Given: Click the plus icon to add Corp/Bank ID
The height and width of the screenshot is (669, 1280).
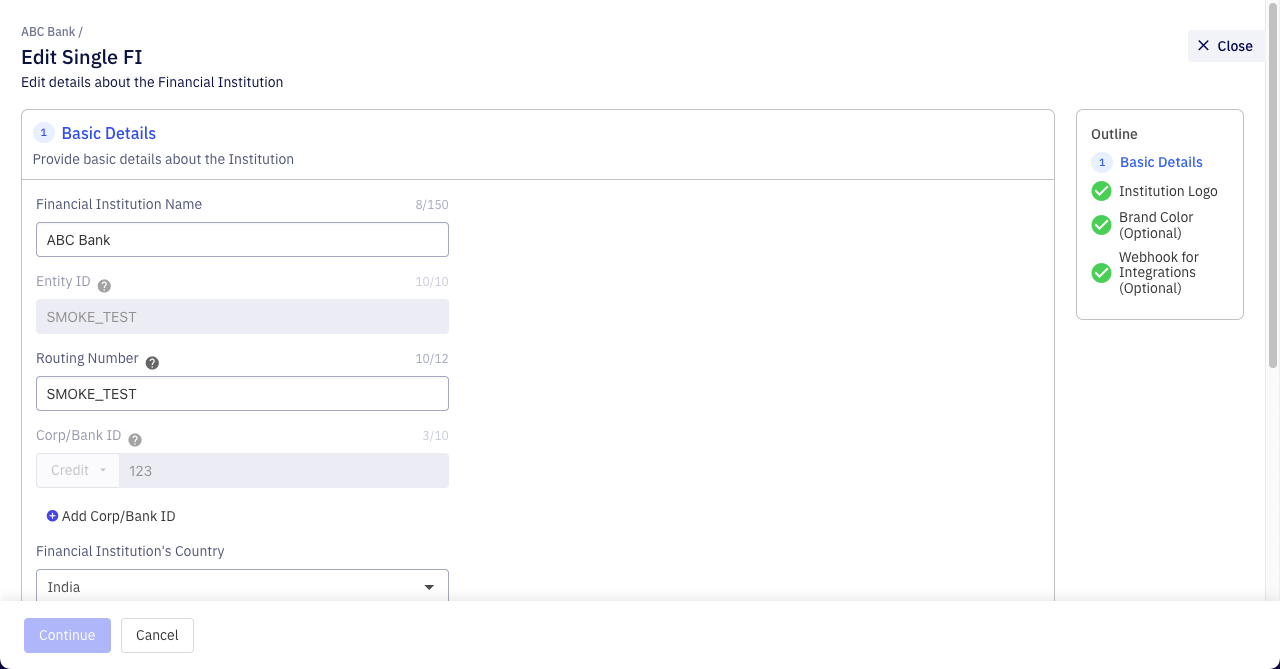Looking at the screenshot, I should (52, 516).
